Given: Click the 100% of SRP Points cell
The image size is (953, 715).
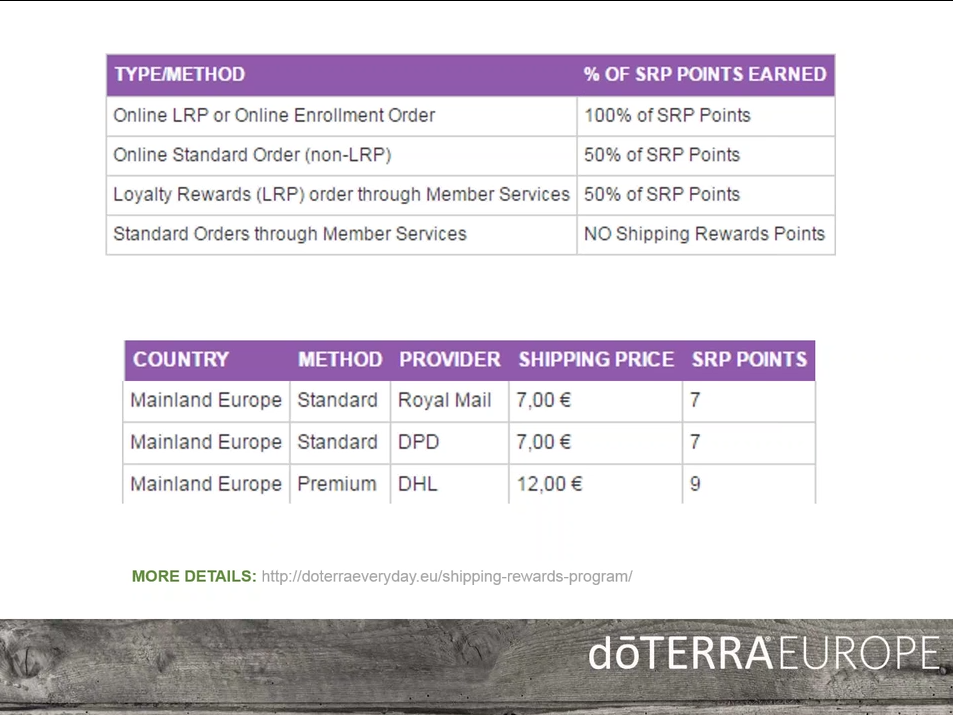Looking at the screenshot, I should coord(706,116).
